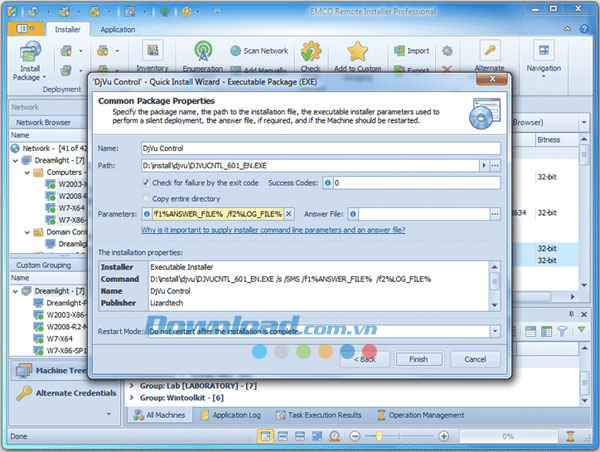Collapse the ribbon with the up arrow

tap(568, 29)
